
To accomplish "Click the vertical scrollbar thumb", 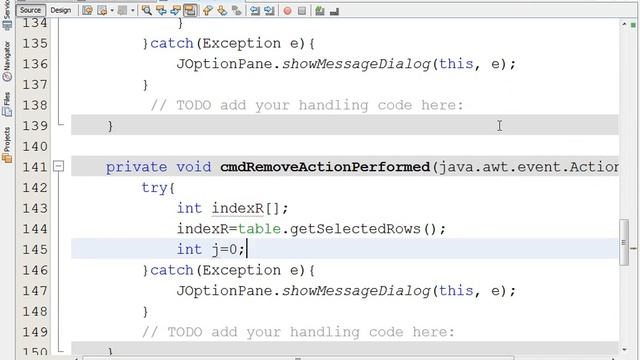I will pos(624,242).
